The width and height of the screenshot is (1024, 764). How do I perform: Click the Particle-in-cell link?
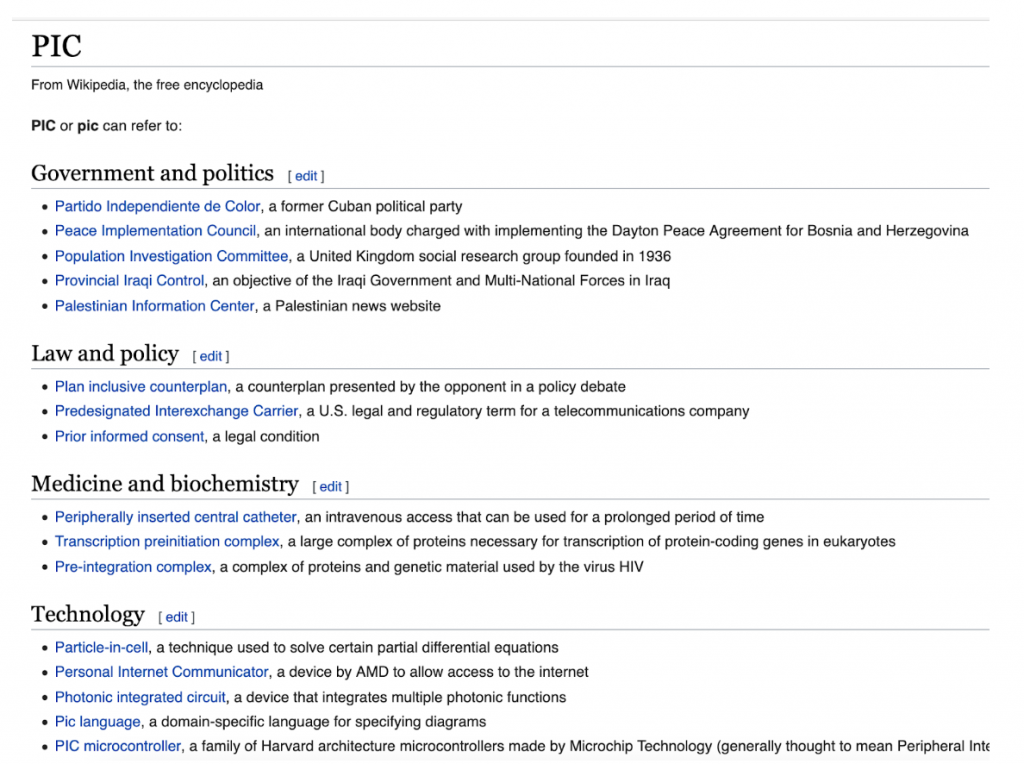[101, 647]
